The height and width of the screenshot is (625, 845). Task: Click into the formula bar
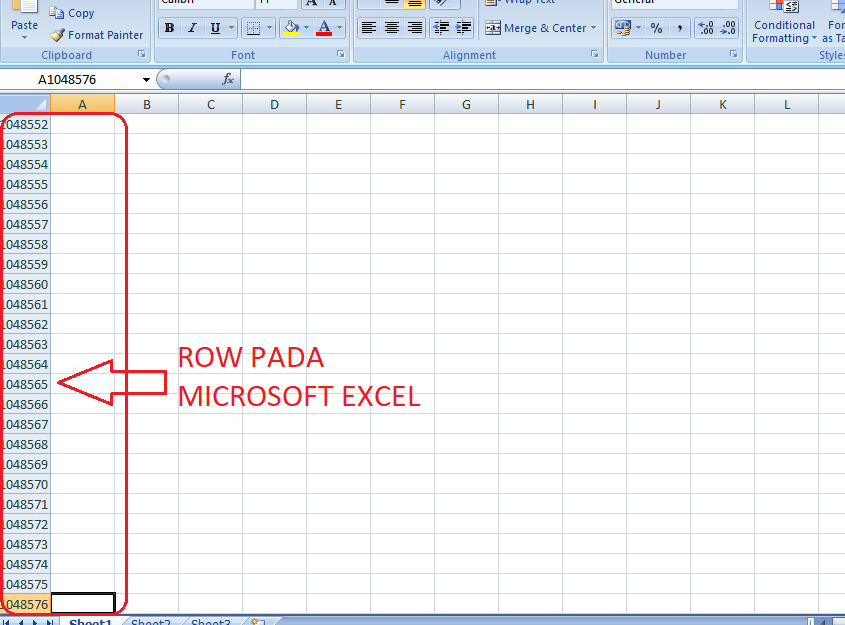point(542,80)
